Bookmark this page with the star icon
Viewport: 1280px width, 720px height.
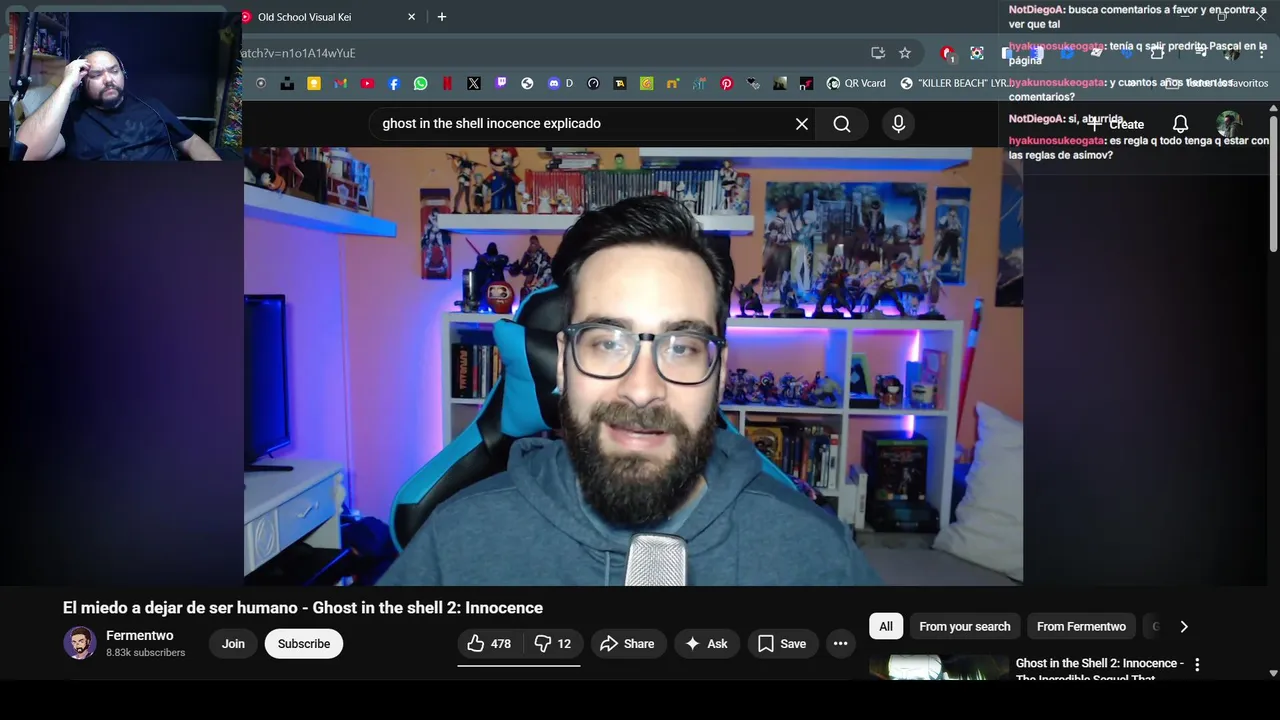pyautogui.click(x=905, y=53)
